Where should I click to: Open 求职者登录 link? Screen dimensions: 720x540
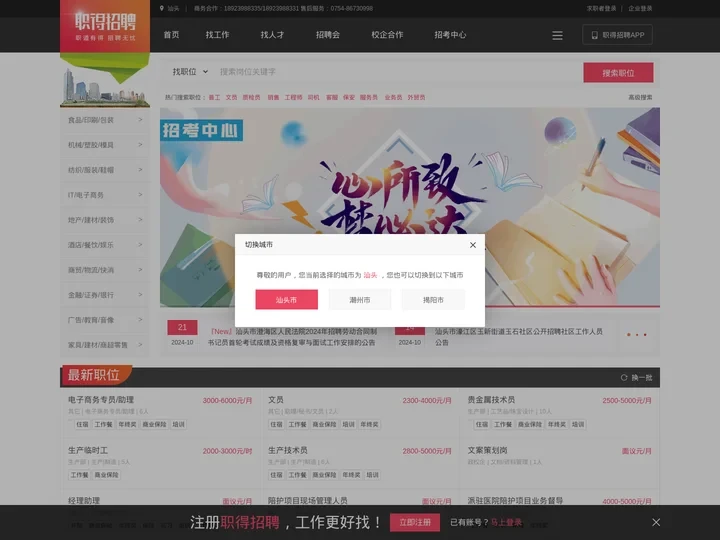(x=601, y=8)
